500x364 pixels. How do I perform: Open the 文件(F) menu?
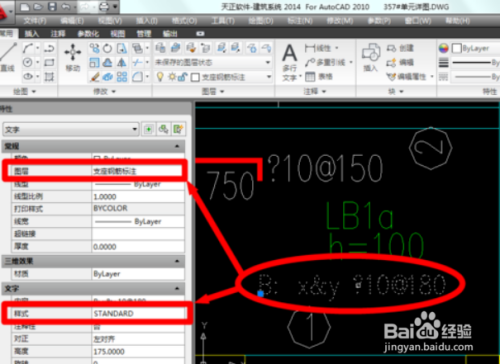(x=35, y=21)
